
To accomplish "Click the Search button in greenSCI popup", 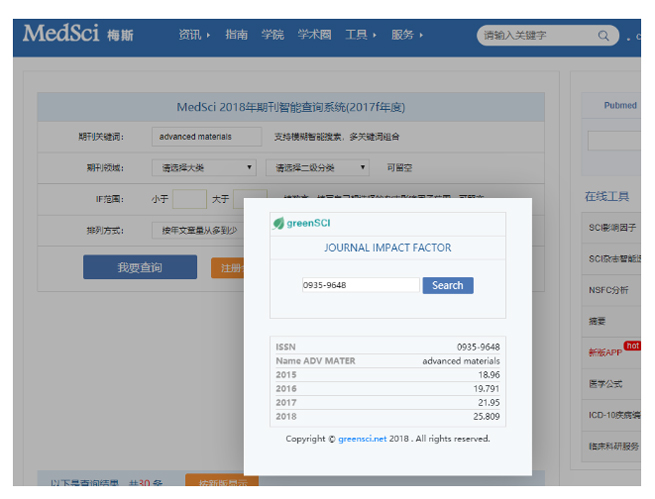I will (x=448, y=286).
